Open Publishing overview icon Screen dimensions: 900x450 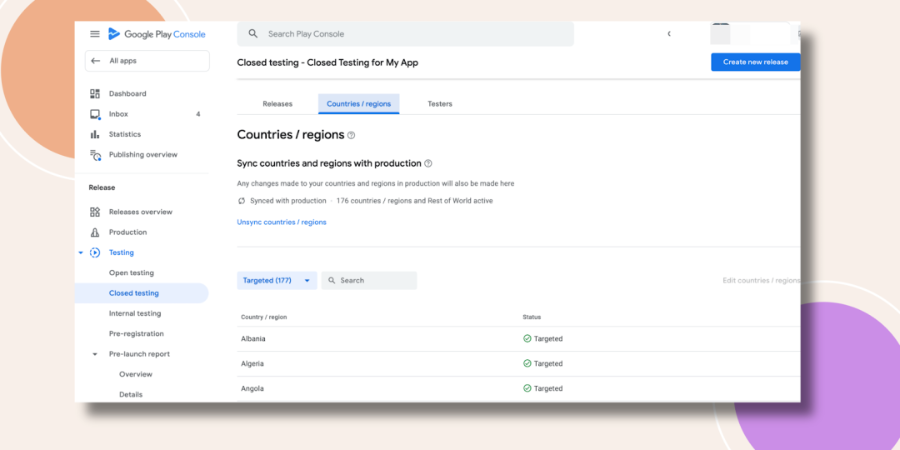tap(95, 155)
